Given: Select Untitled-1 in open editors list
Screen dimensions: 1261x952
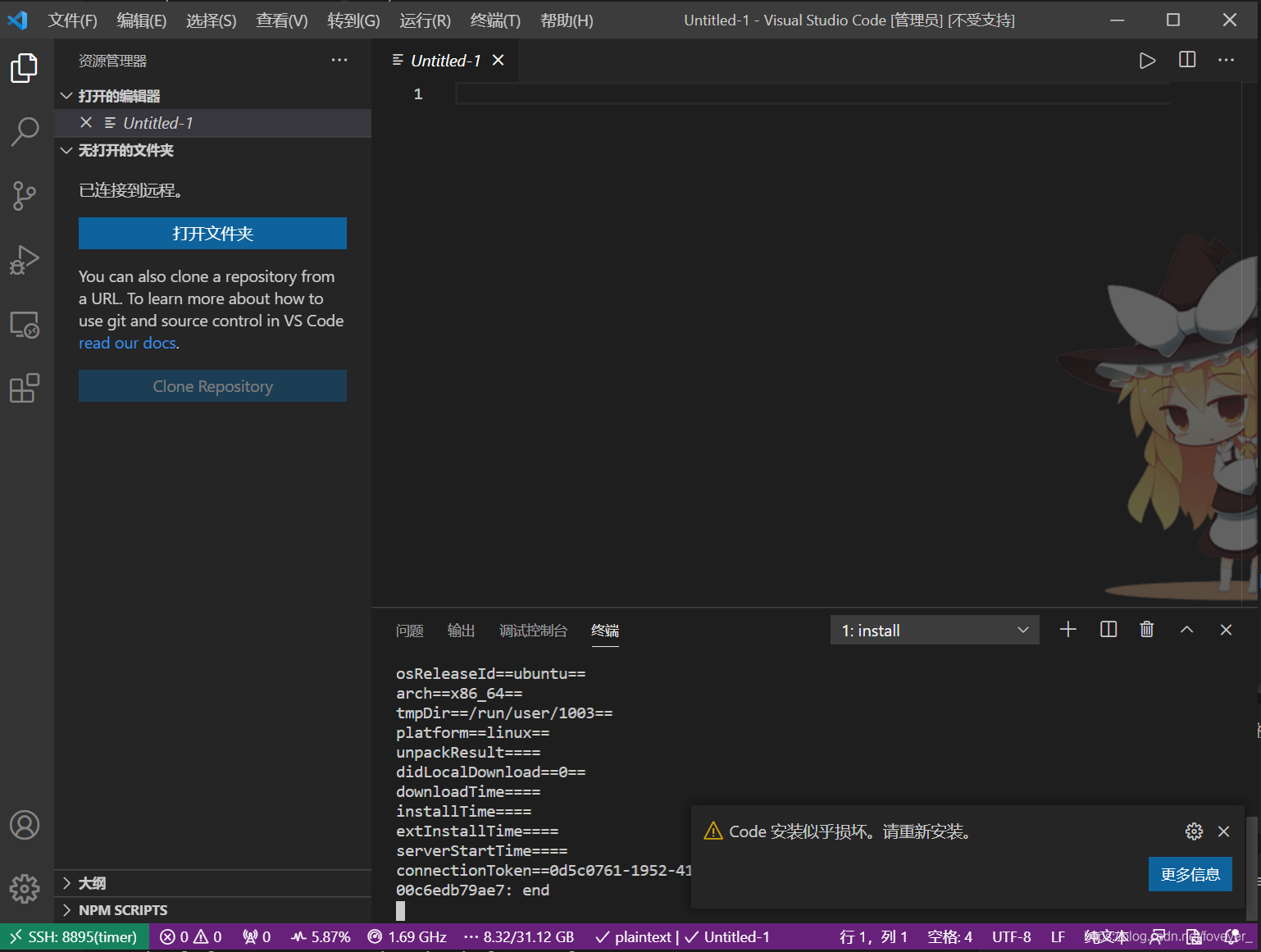Looking at the screenshot, I should click(x=212, y=123).
